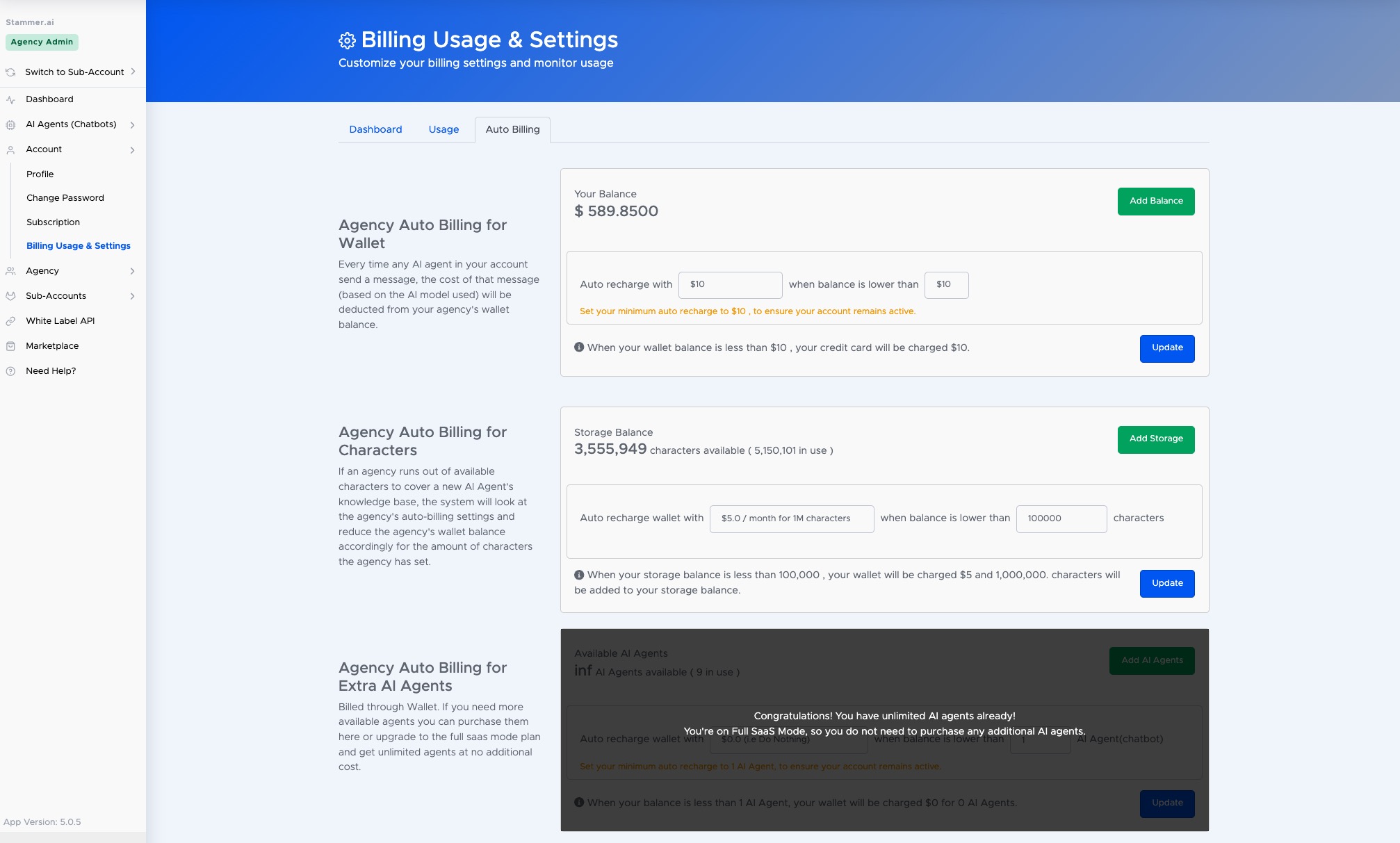The image size is (1400, 843).
Task: Click the White Label API link icon
Action: click(10, 321)
